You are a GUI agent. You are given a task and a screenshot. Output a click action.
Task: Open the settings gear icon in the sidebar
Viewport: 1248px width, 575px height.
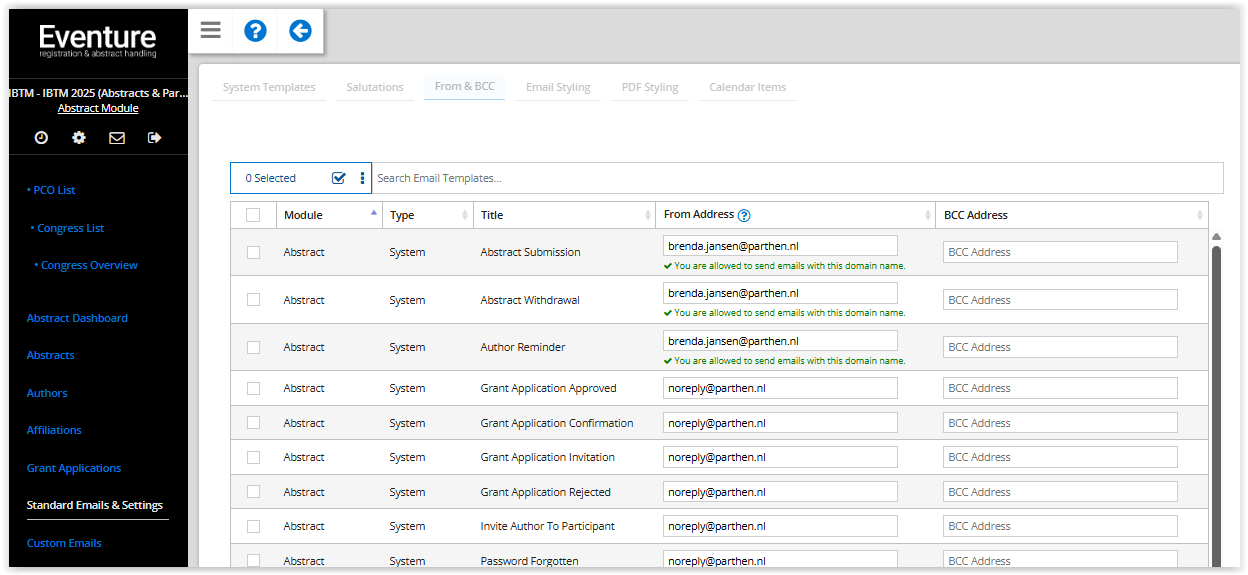79,138
